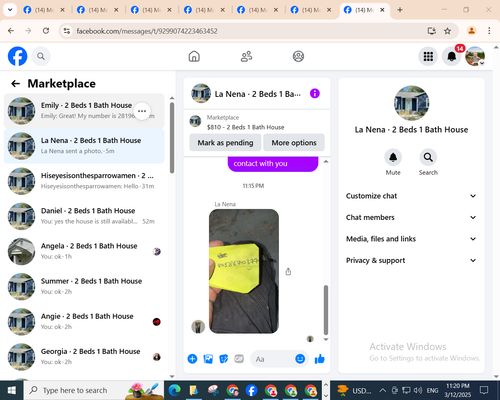Expand Media, files and links section

pyautogui.click(x=411, y=239)
